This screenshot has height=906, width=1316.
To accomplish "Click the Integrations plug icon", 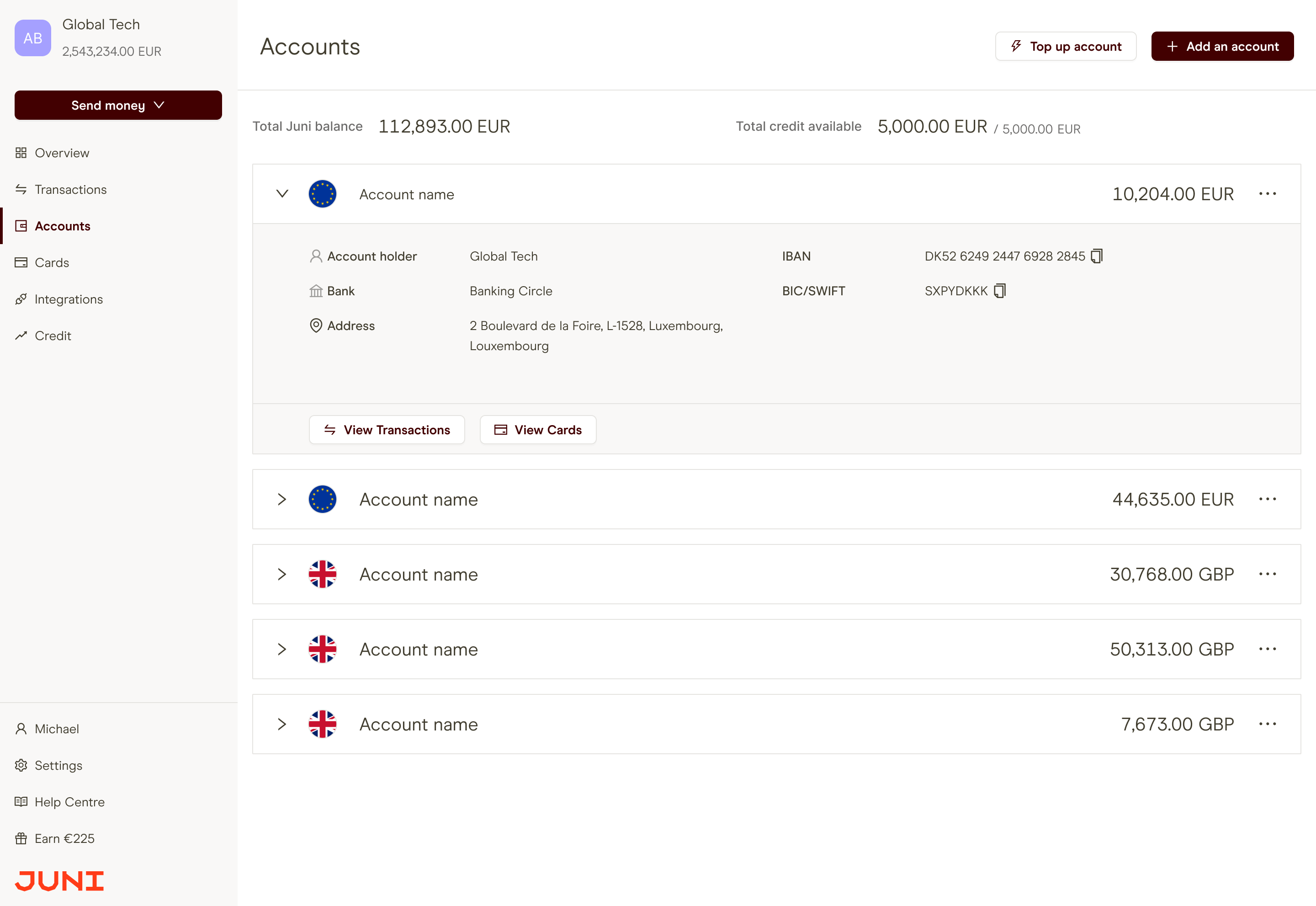I will point(21,299).
